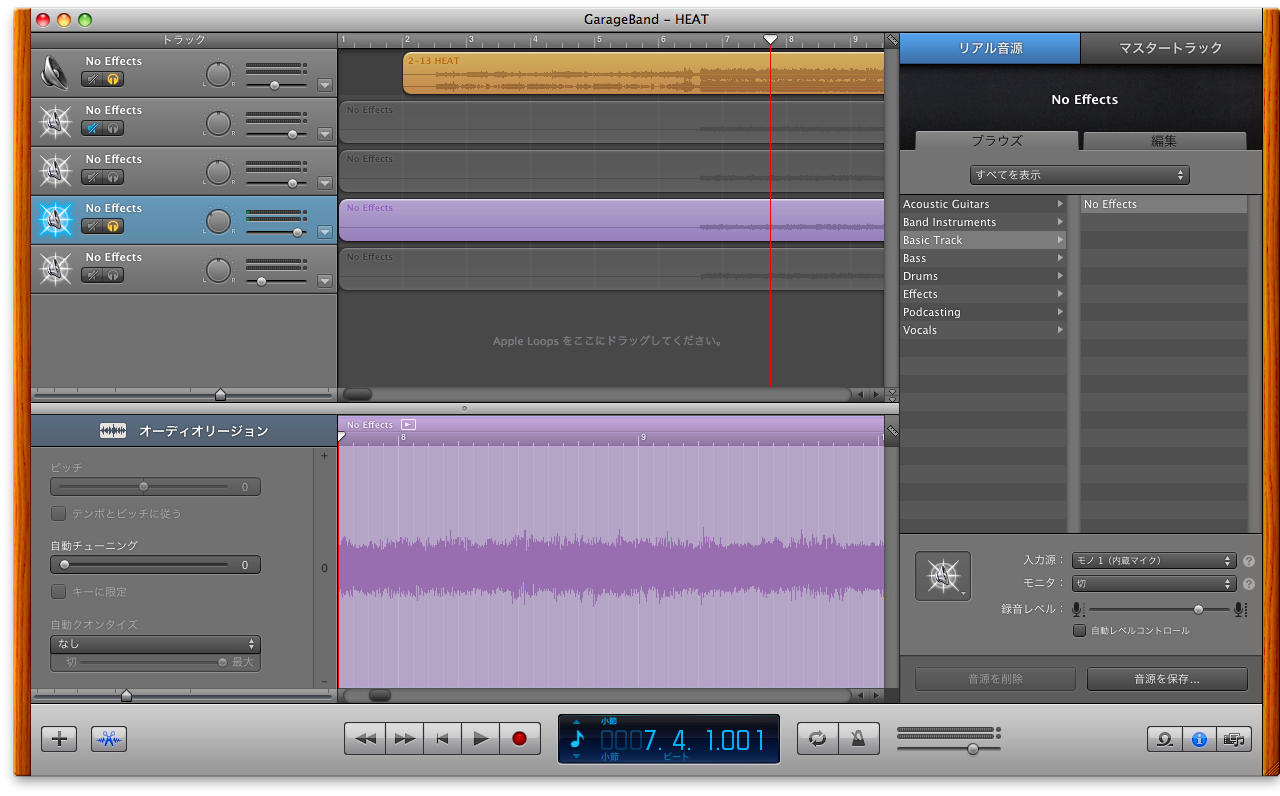Click the fast-forward transport button
Viewport: 1280px width, 796px height.
point(404,739)
